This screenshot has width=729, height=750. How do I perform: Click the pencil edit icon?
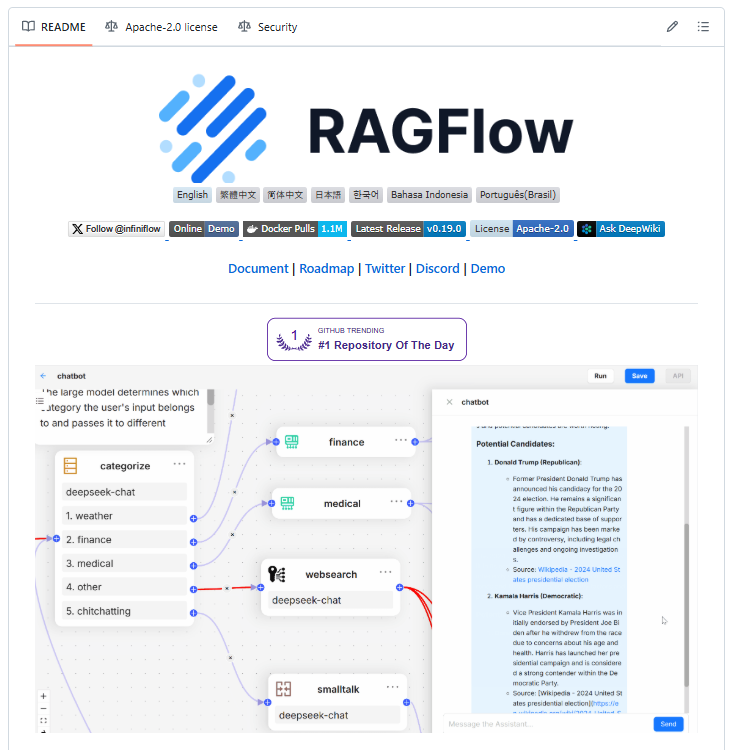coord(672,27)
